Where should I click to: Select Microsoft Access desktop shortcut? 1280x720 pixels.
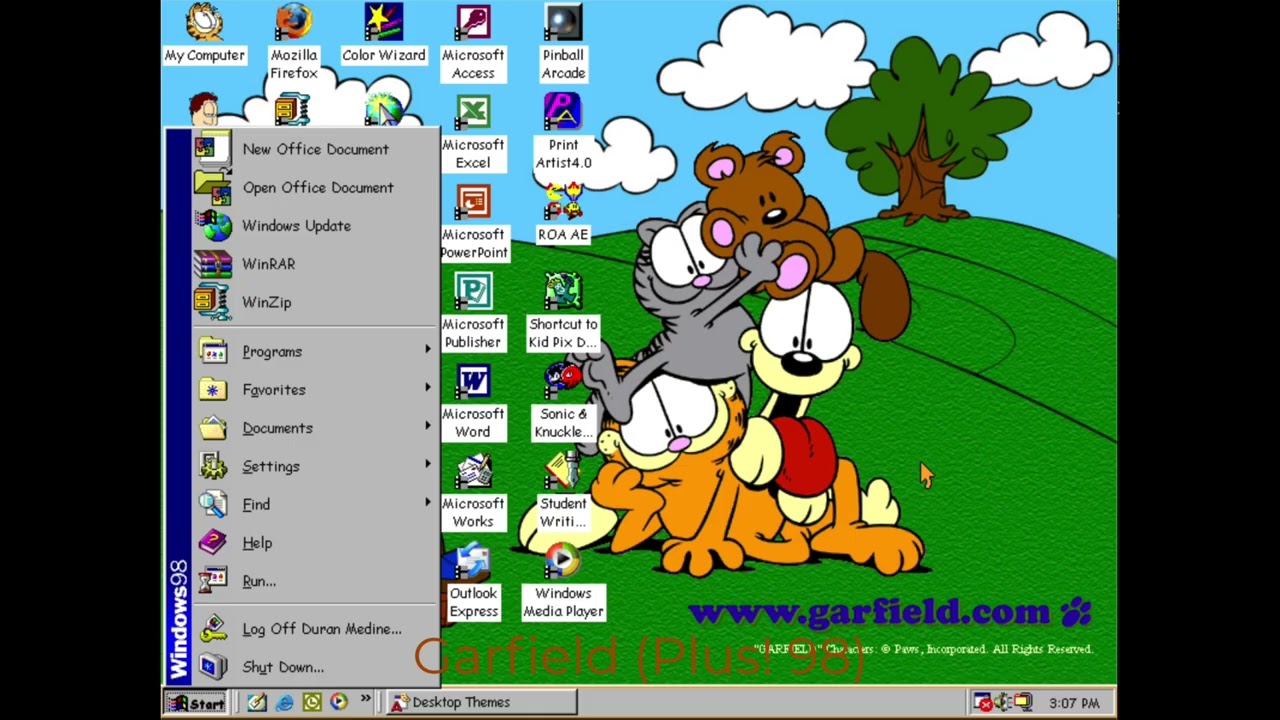tap(473, 42)
